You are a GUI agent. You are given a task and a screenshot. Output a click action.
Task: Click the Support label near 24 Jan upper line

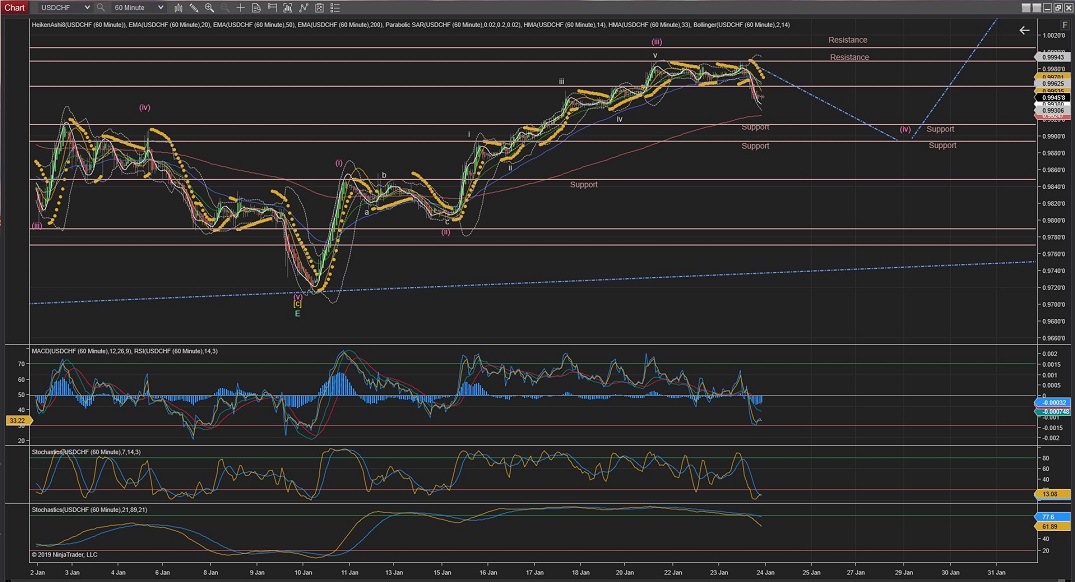755,127
